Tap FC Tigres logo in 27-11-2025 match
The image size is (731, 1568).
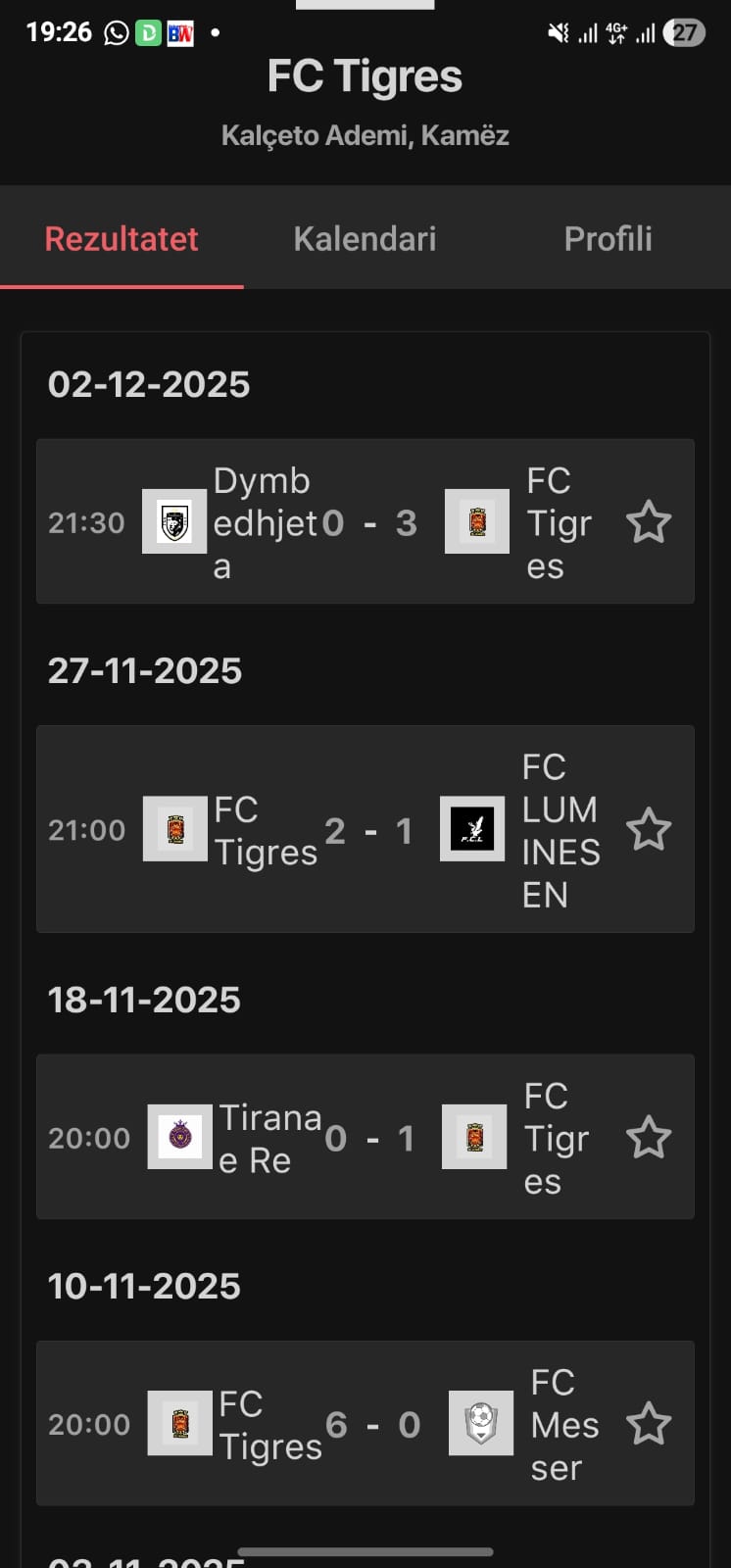click(x=175, y=829)
